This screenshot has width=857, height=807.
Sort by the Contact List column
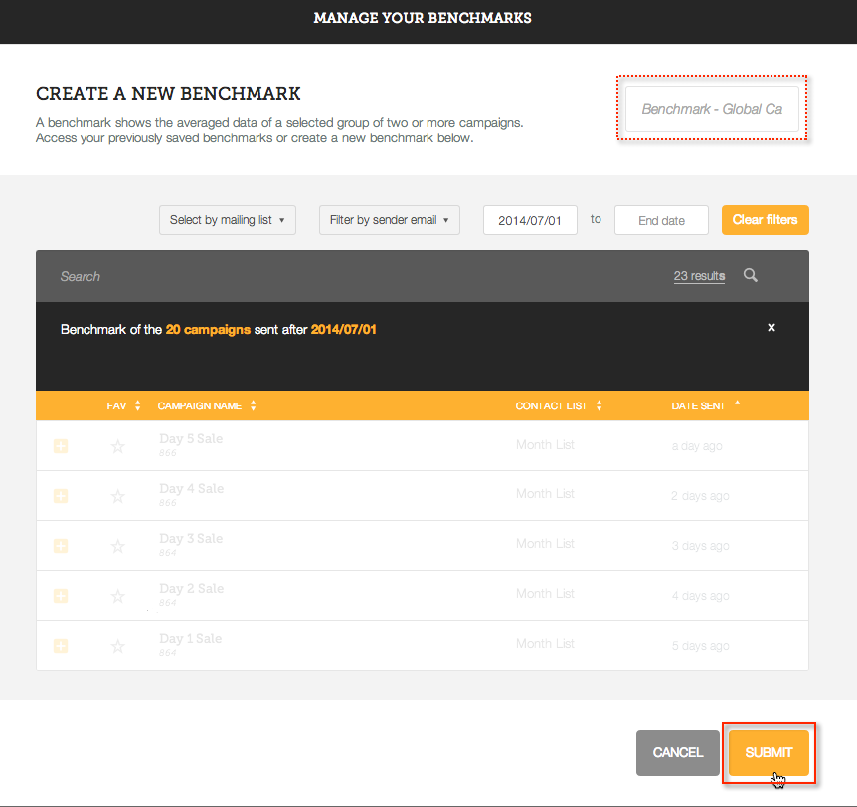pyautogui.click(x=558, y=405)
